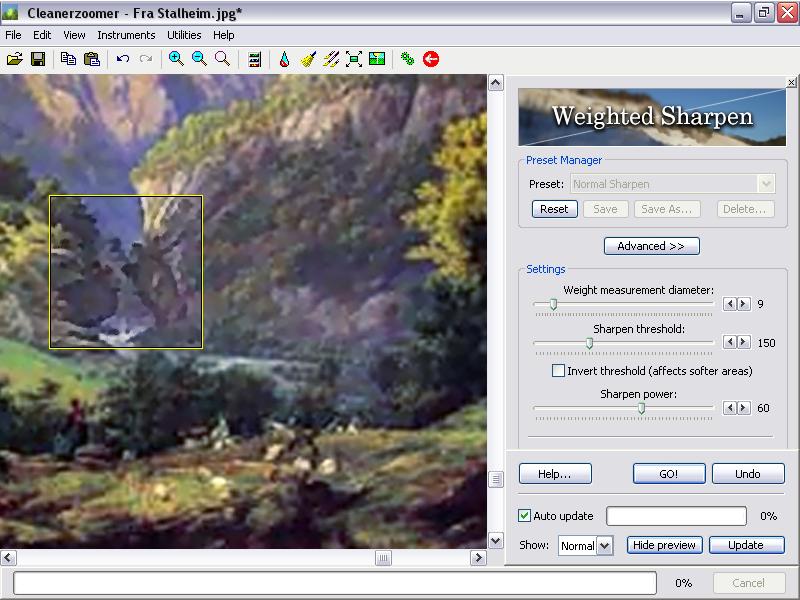Click the Weight measurement diameter slider handle
The height and width of the screenshot is (600, 800).
(x=553, y=305)
